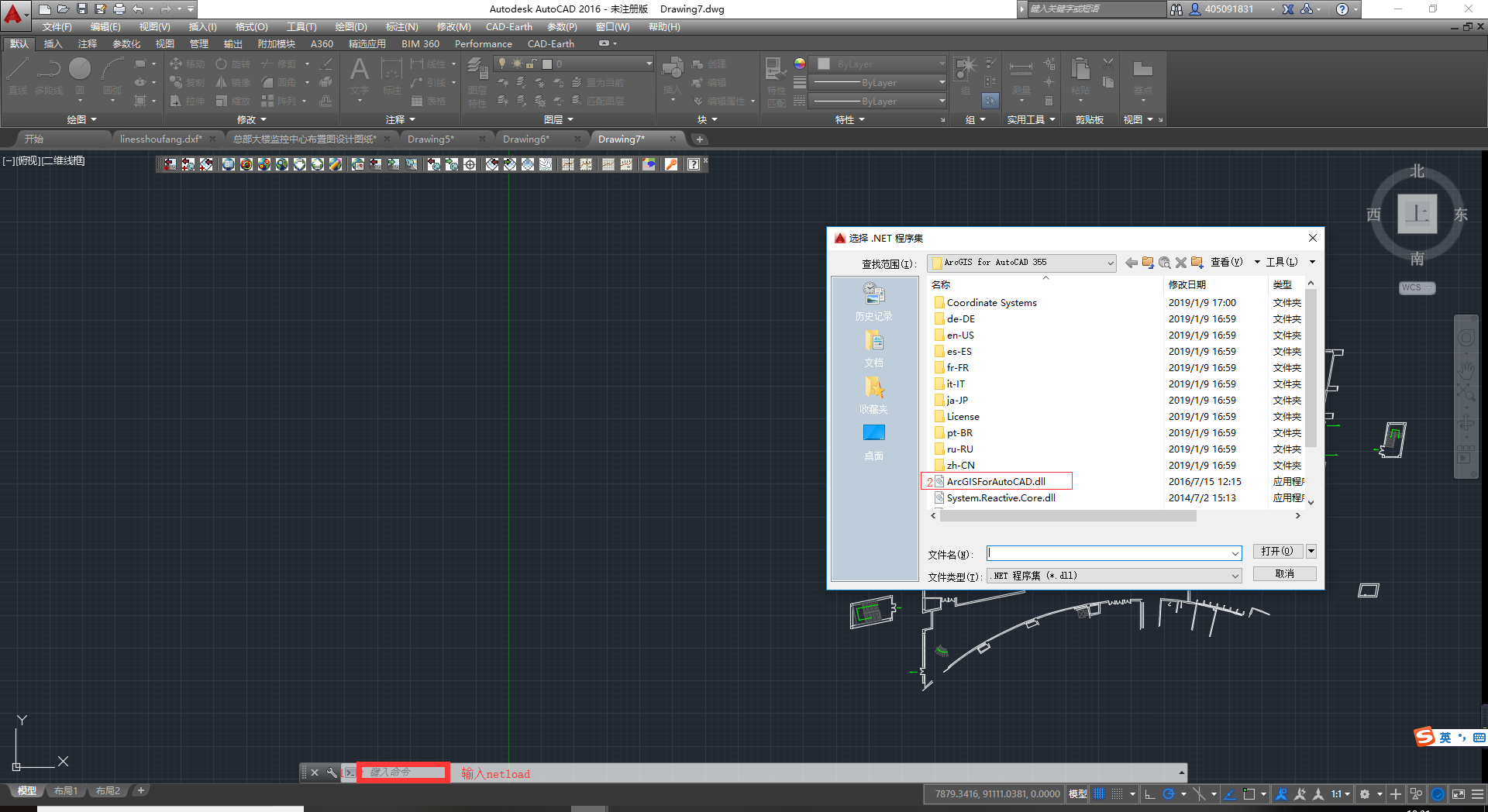This screenshot has height=812, width=1488.
Task: Toggle annotation visibility in status bar
Action: point(1281,794)
